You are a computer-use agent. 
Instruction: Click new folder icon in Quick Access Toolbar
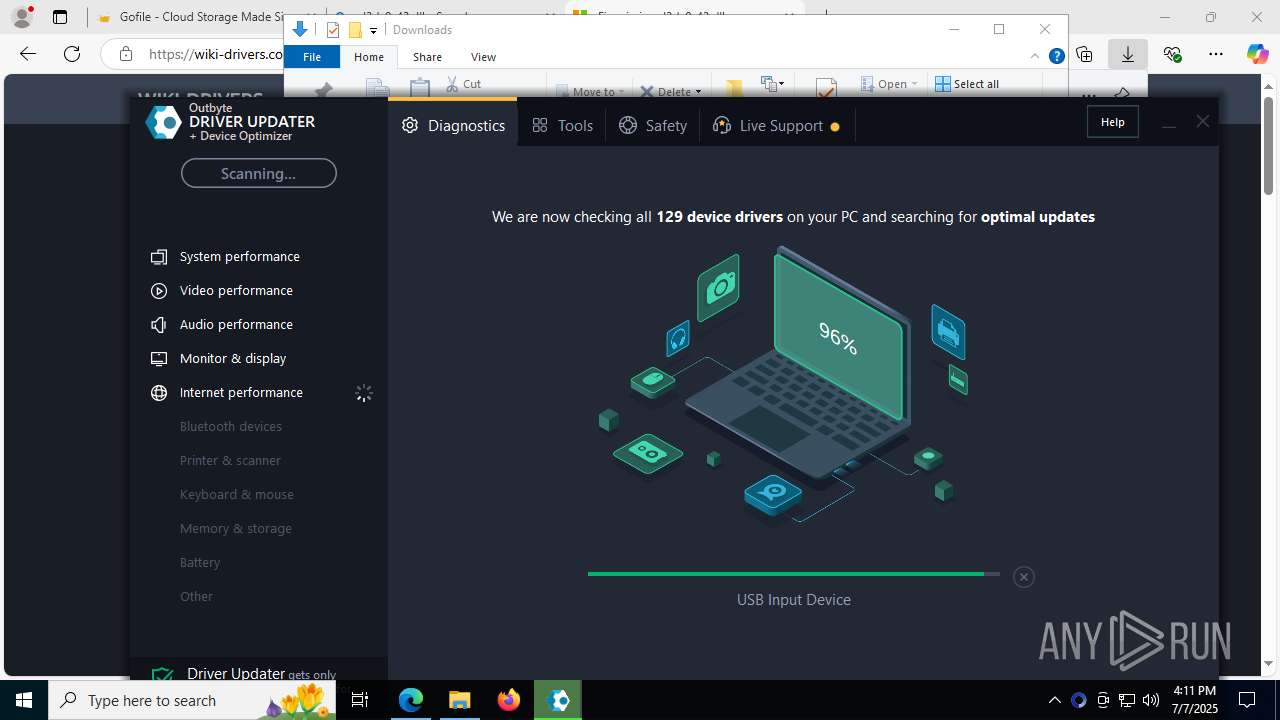(355, 30)
